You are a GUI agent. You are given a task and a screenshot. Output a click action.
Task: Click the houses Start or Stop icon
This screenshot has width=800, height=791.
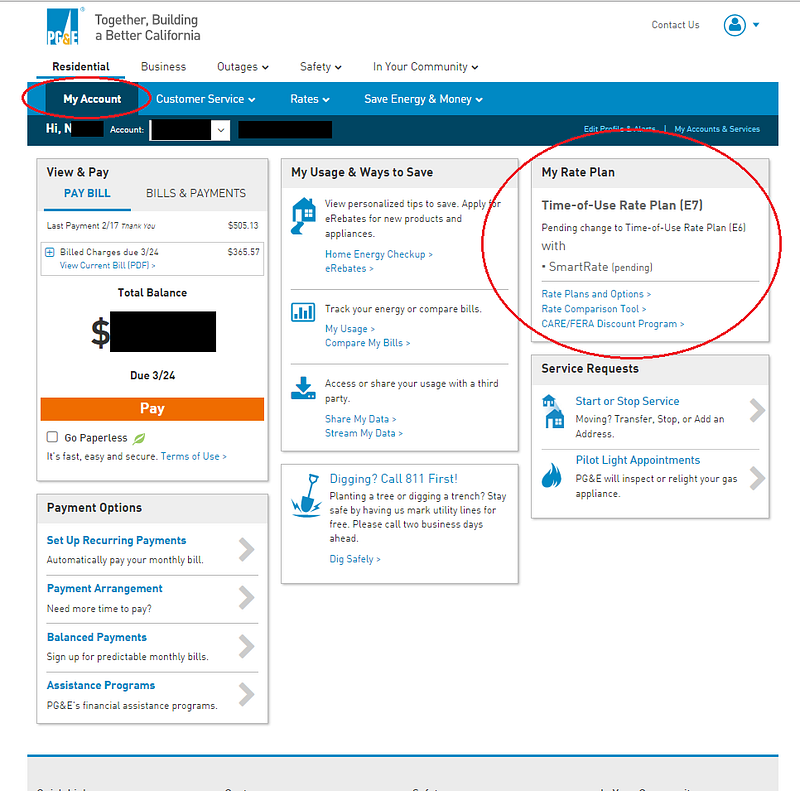(x=553, y=411)
